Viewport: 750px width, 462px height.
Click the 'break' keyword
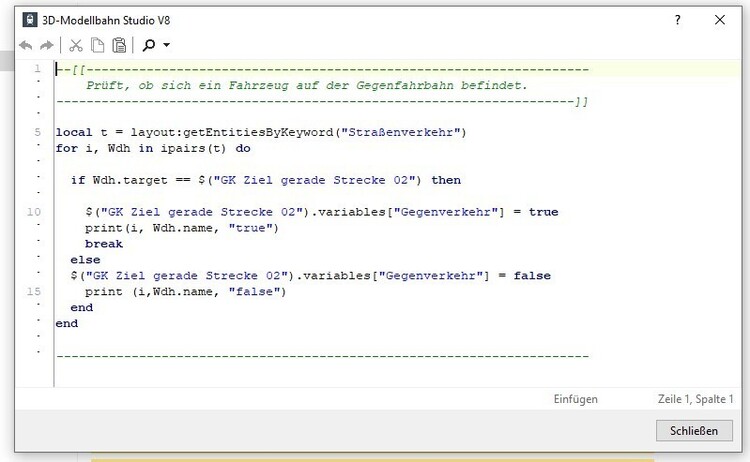[104, 244]
